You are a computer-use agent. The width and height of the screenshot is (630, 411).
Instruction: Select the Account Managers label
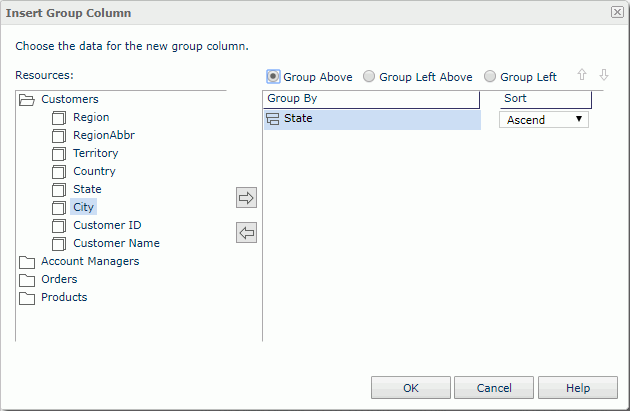[x=90, y=261]
